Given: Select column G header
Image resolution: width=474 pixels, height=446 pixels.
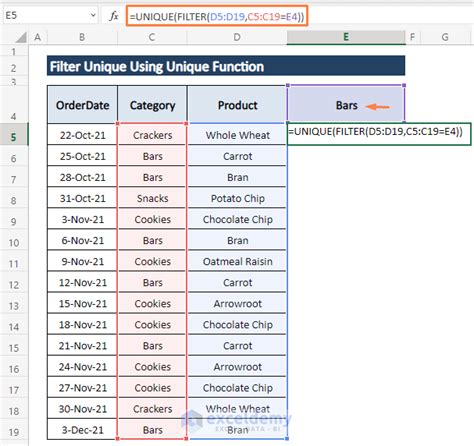Looking at the screenshot, I should click(x=445, y=37).
